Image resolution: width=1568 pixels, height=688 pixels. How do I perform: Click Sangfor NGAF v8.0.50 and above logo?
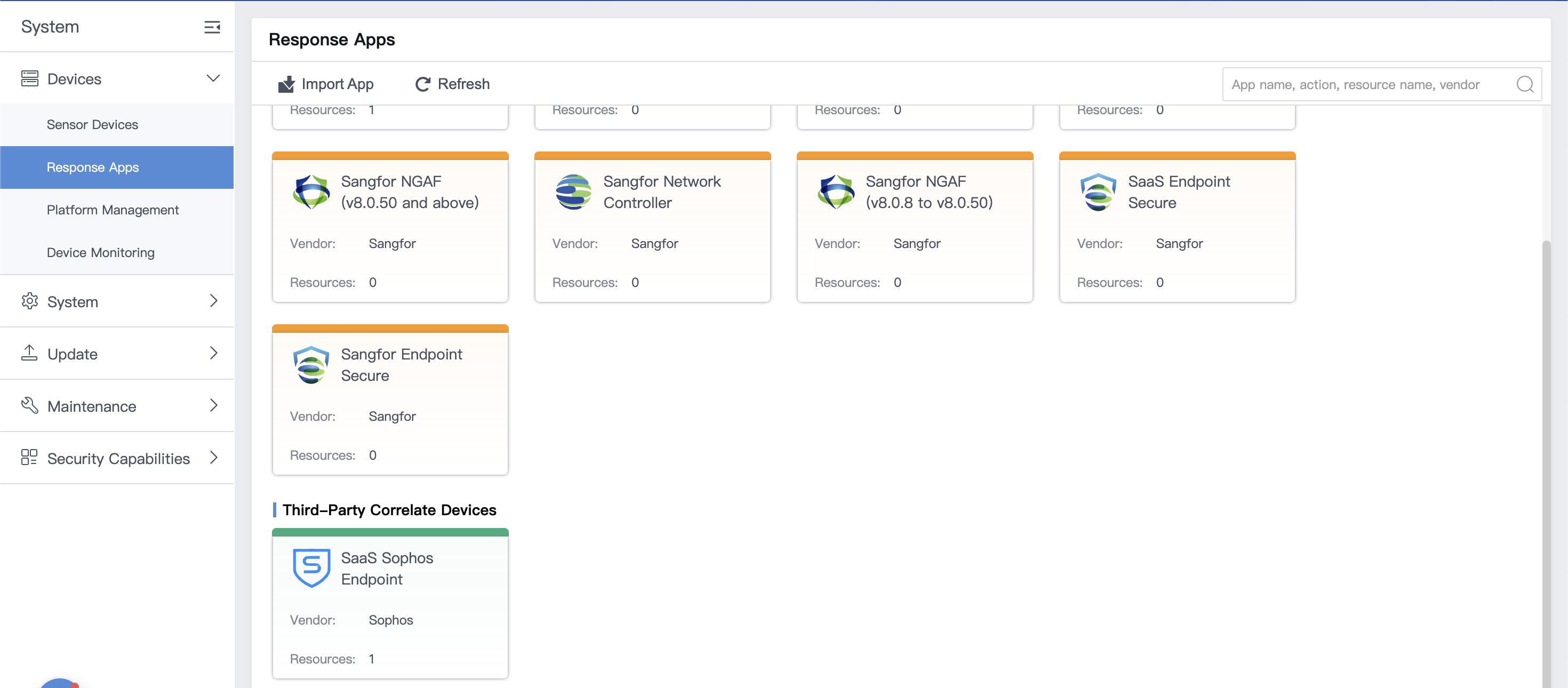pos(311,192)
